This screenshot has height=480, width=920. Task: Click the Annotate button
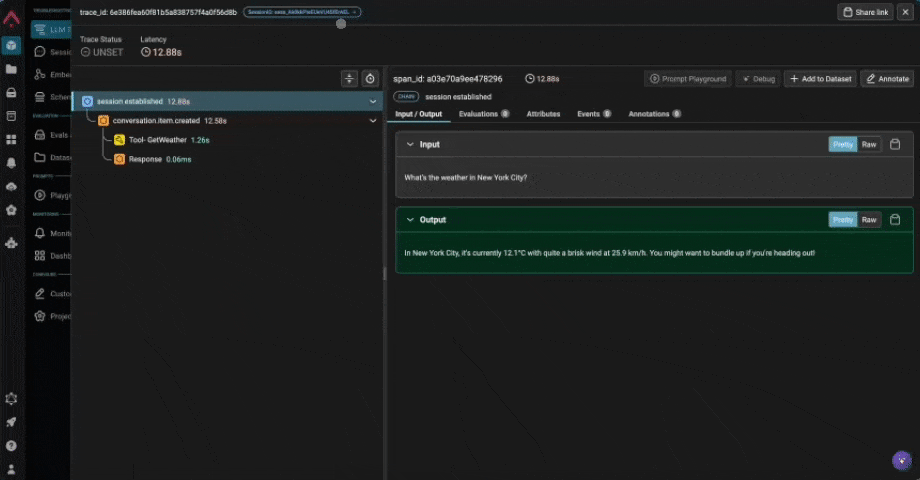(887, 79)
